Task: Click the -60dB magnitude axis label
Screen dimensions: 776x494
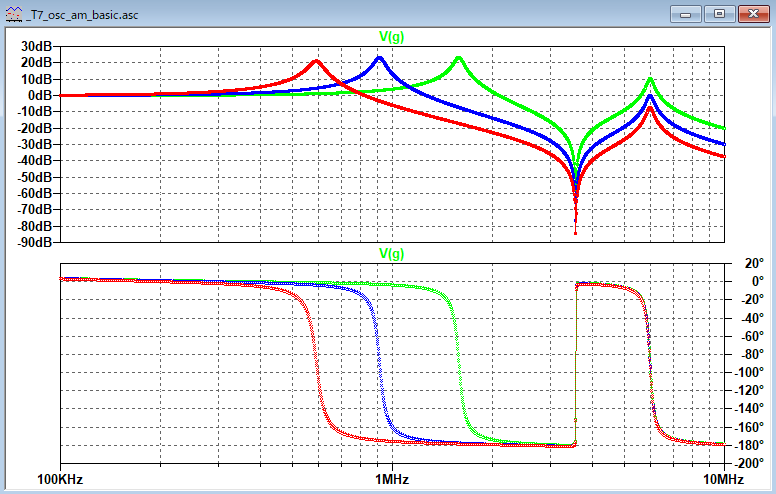Action: 34,194
